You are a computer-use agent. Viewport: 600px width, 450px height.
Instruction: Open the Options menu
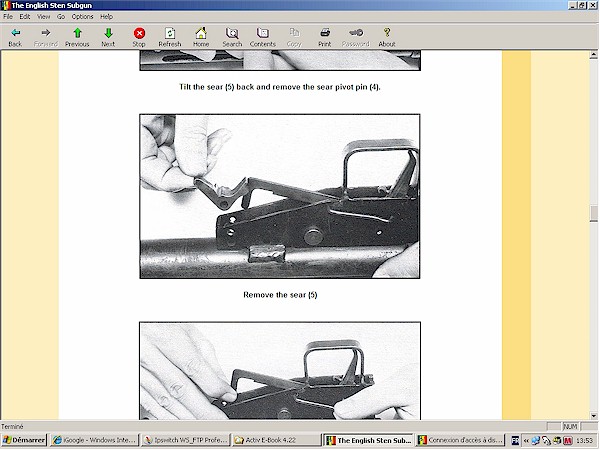tap(82, 16)
